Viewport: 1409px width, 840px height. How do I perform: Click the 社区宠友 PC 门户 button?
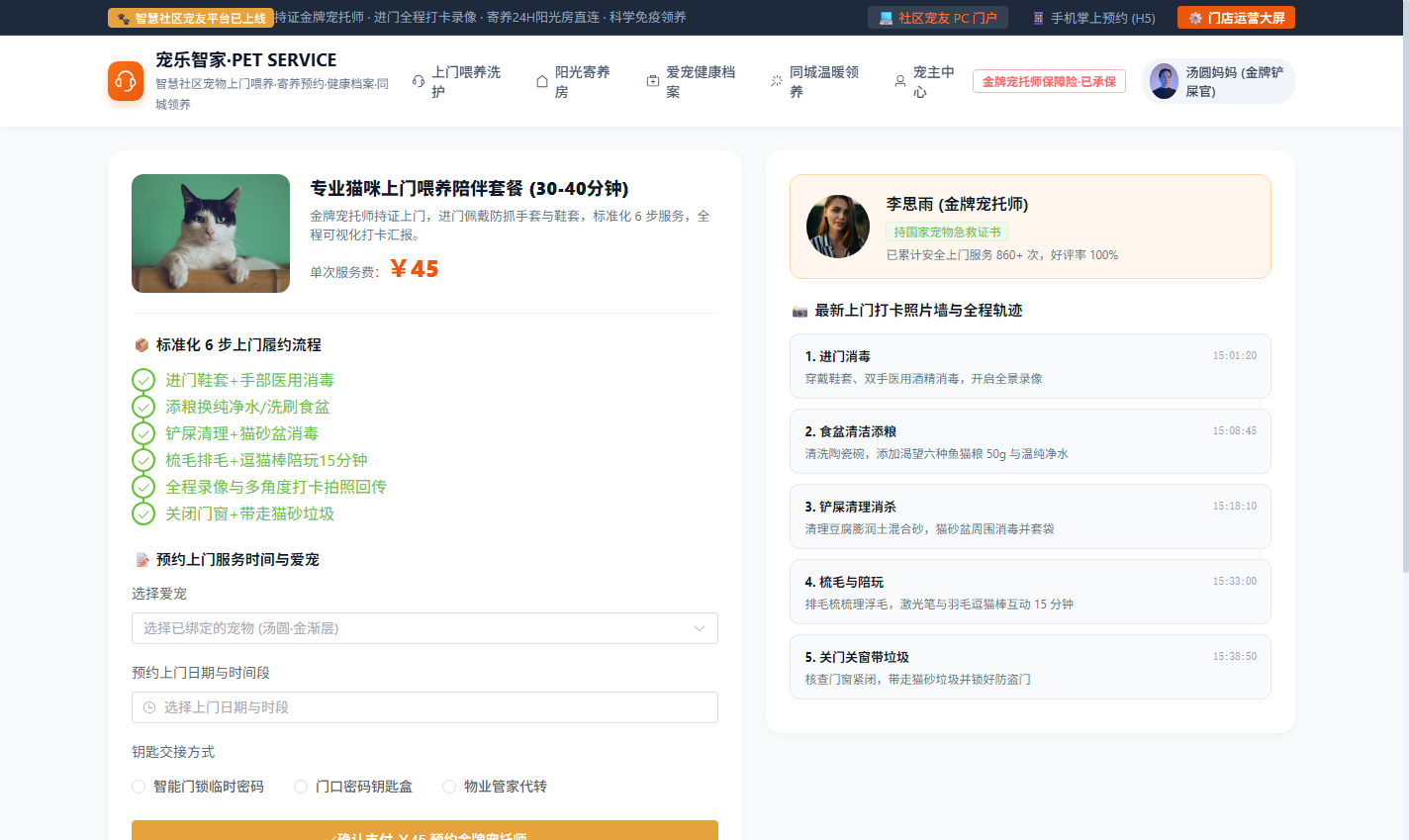click(x=938, y=18)
